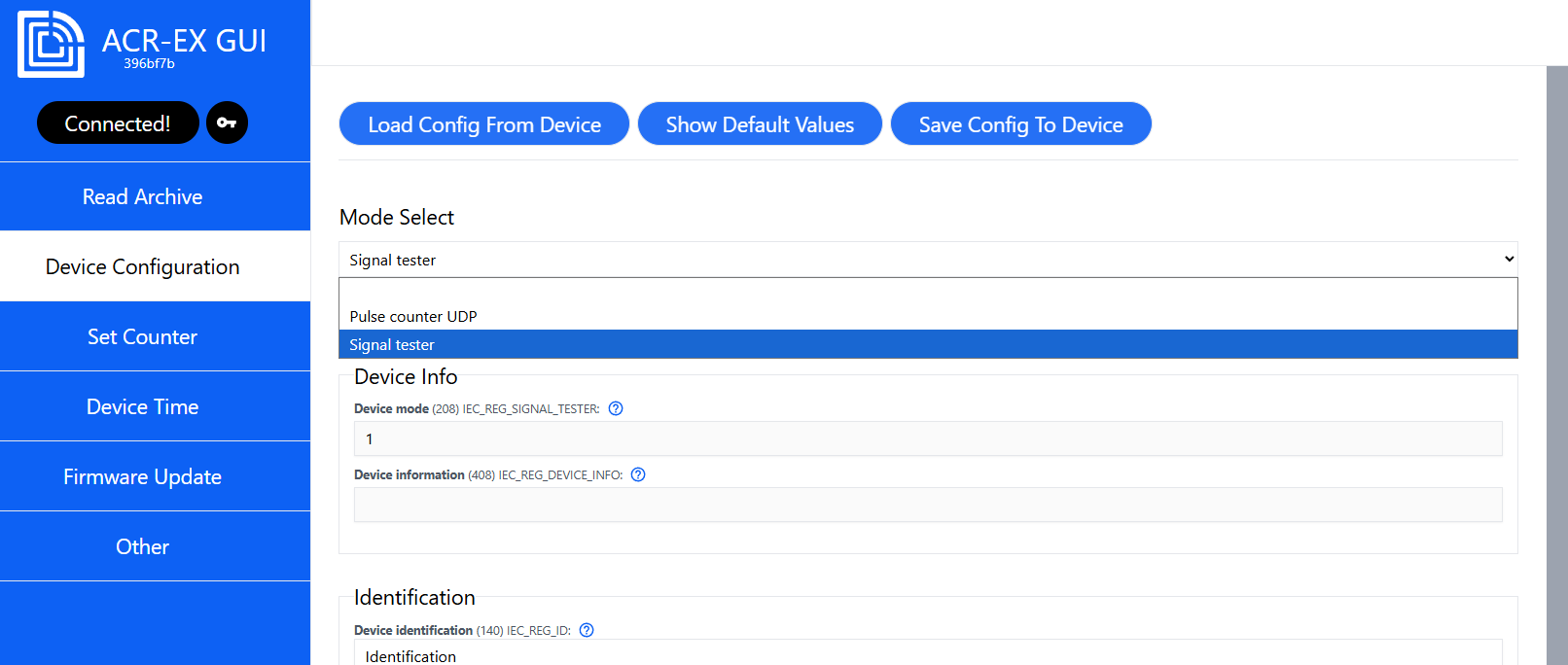1568x665 pixels.
Task: Open Device Time settings
Action: (x=143, y=406)
